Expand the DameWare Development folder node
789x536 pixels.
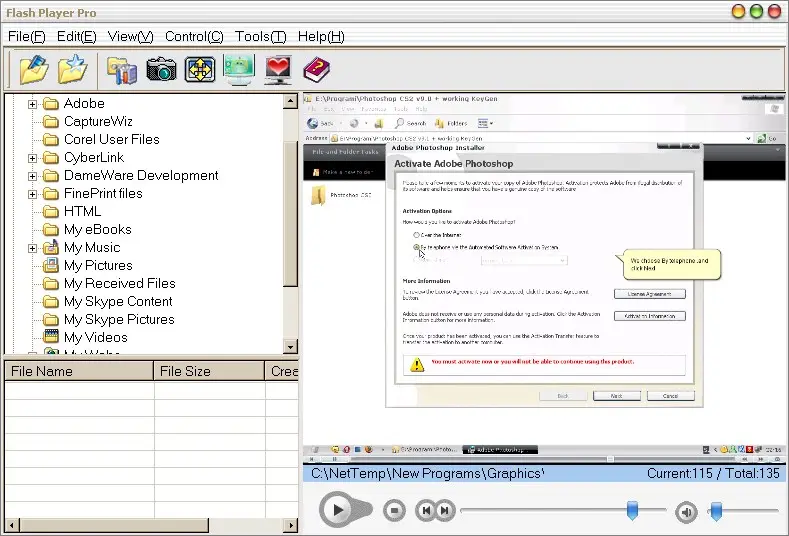32,176
